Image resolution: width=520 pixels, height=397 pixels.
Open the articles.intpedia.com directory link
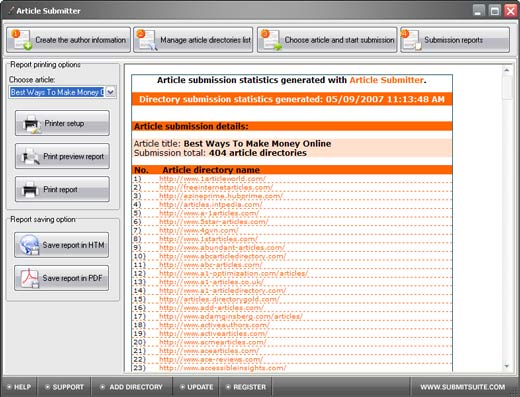(x=211, y=204)
